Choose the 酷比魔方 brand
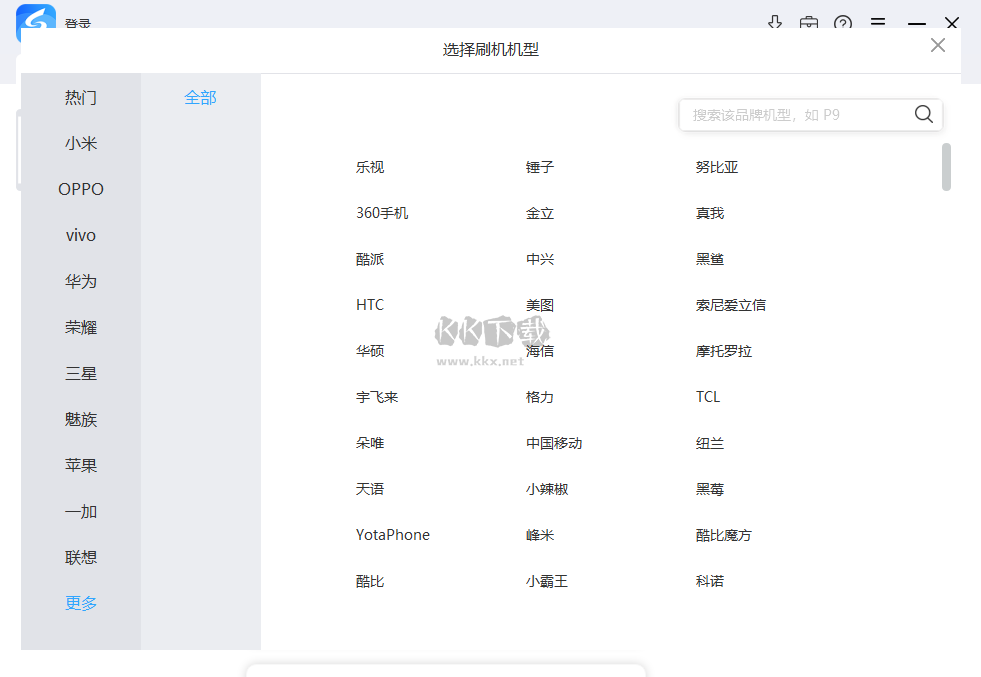 pyautogui.click(x=724, y=535)
